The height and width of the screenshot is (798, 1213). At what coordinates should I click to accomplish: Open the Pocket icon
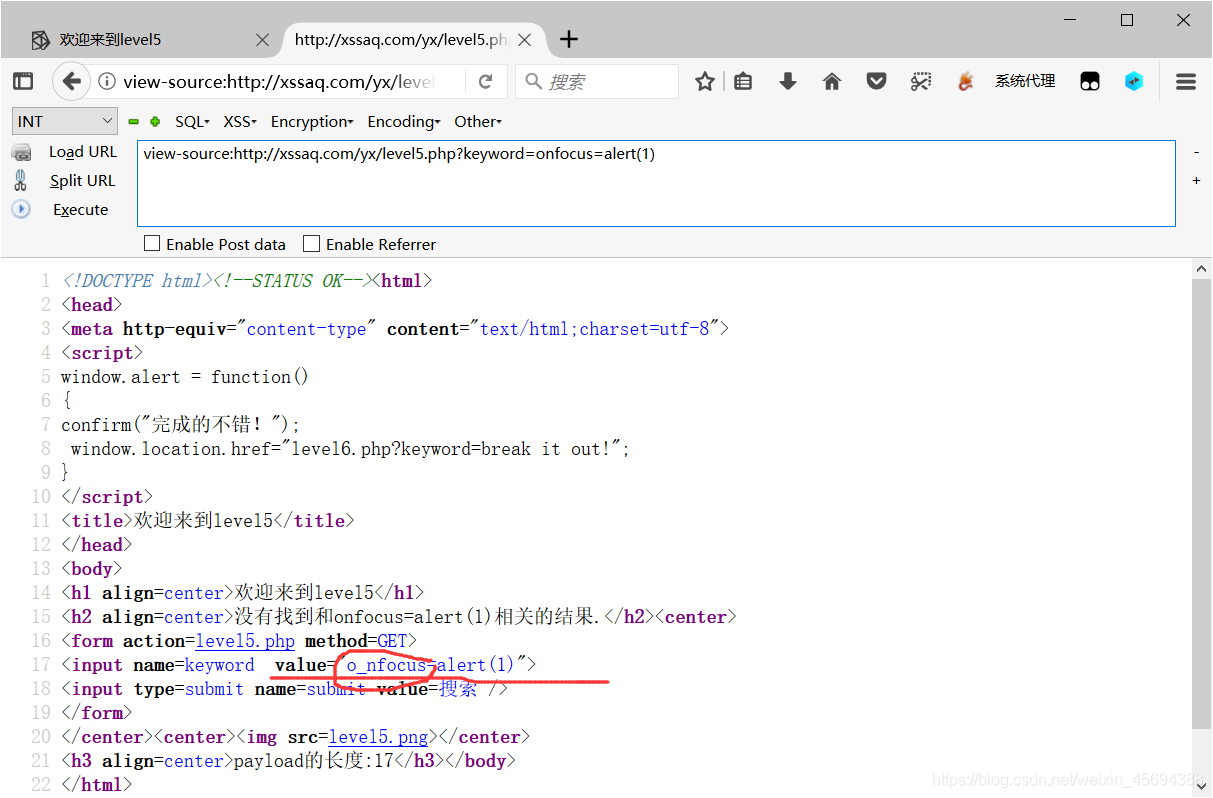(877, 82)
